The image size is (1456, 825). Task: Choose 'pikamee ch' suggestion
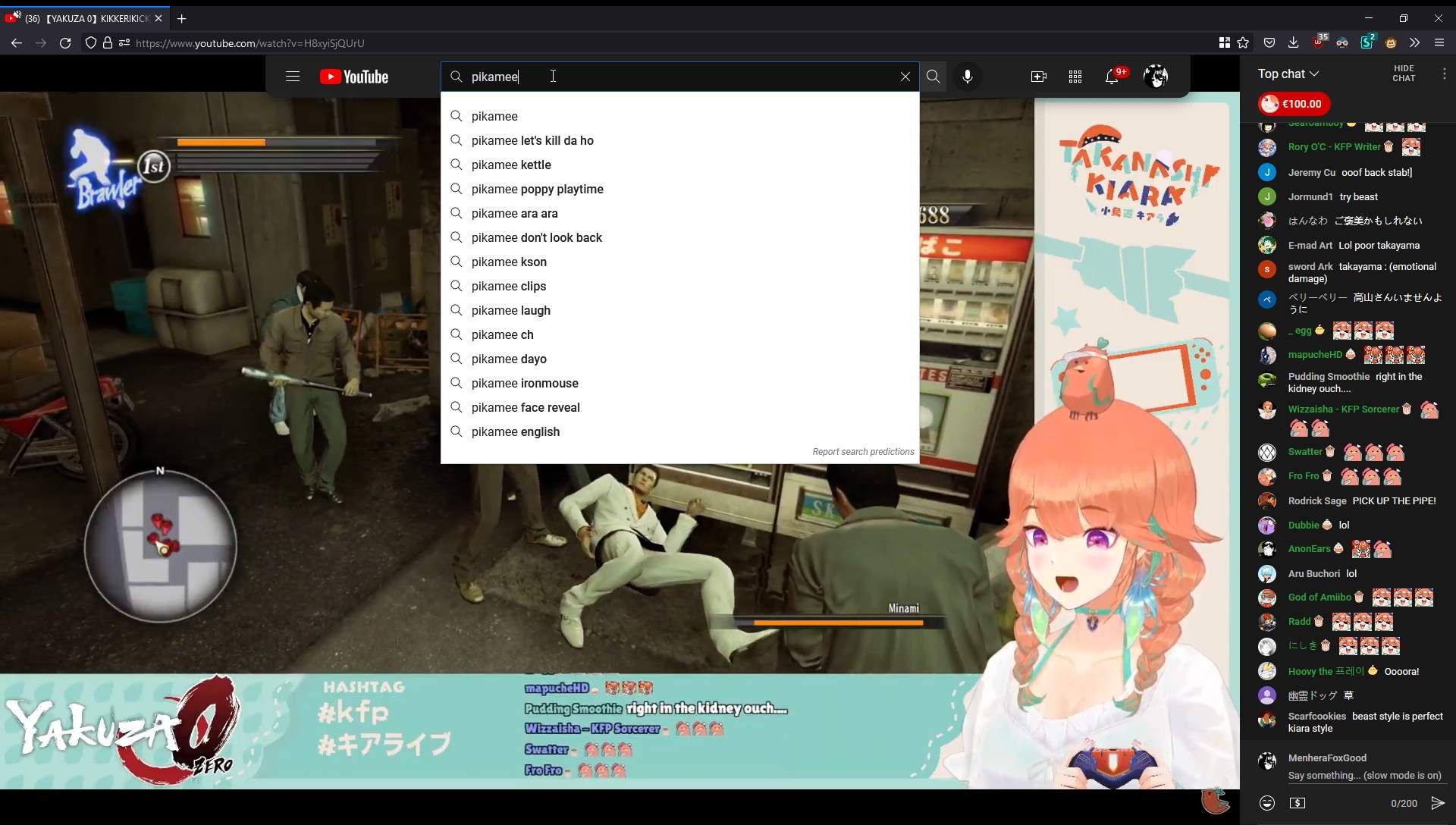pyautogui.click(x=680, y=334)
